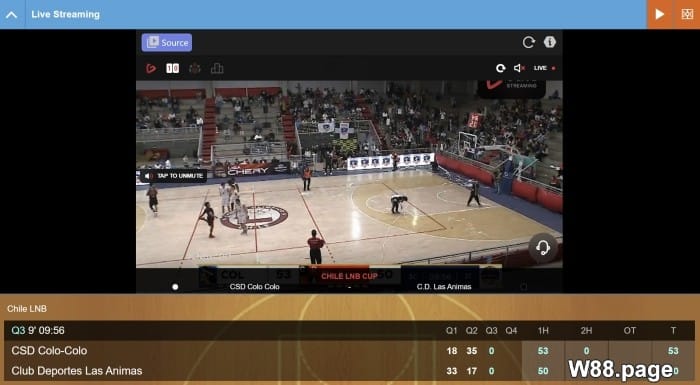Select the white carousel dot under video

(x=175, y=287)
